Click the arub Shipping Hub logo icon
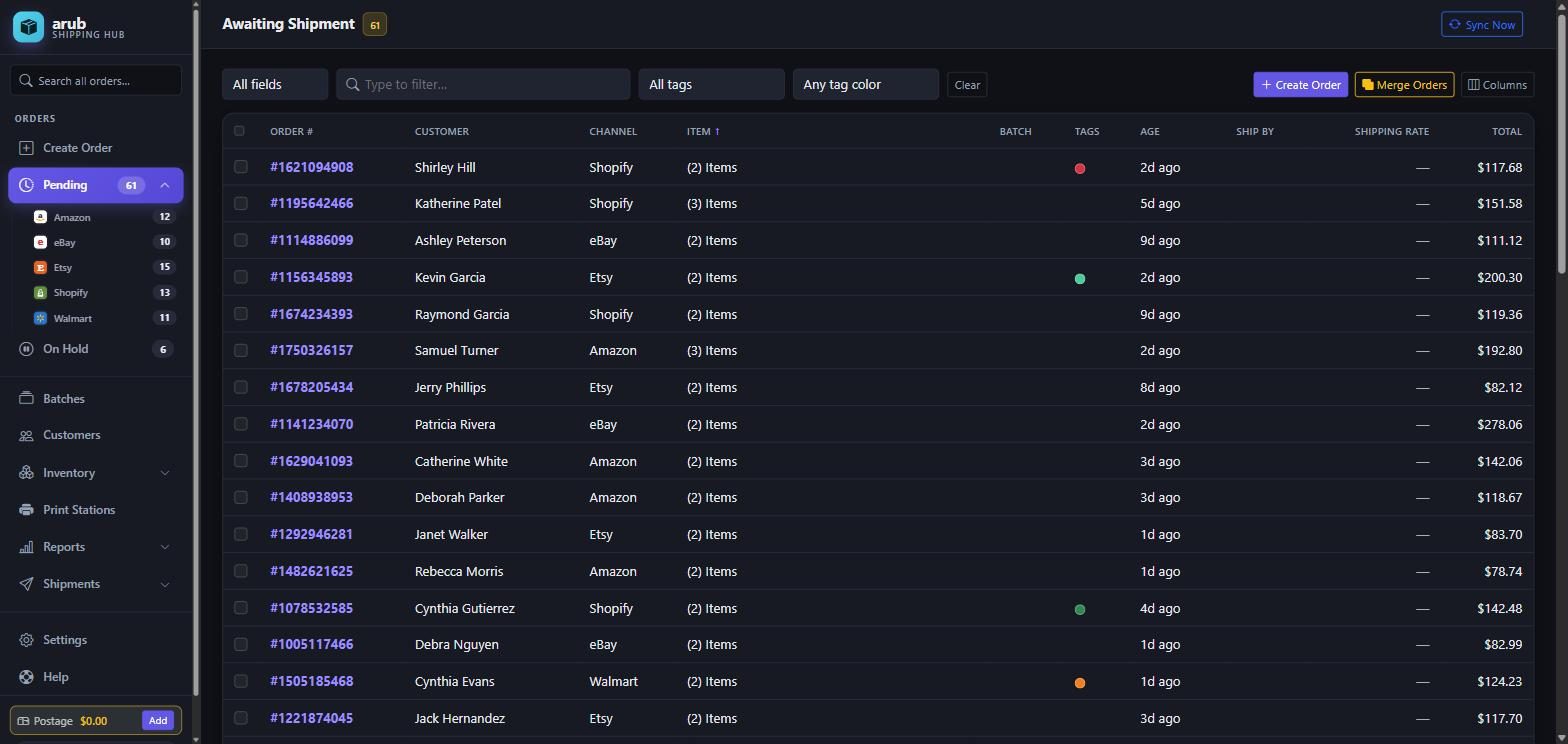Viewport: 1568px width, 744px height. 28,27
